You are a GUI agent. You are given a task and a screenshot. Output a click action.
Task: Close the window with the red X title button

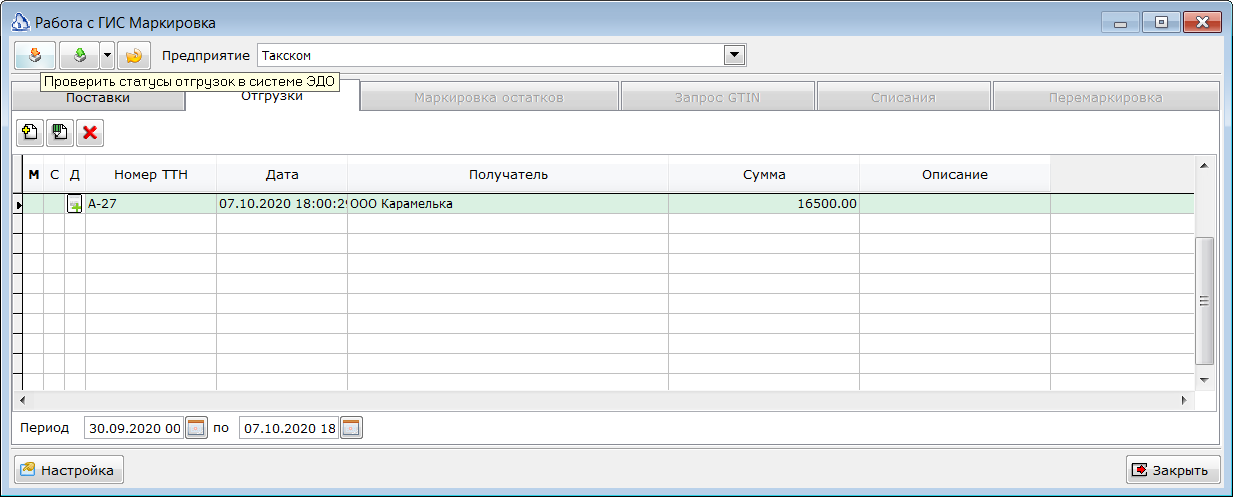(x=1202, y=22)
